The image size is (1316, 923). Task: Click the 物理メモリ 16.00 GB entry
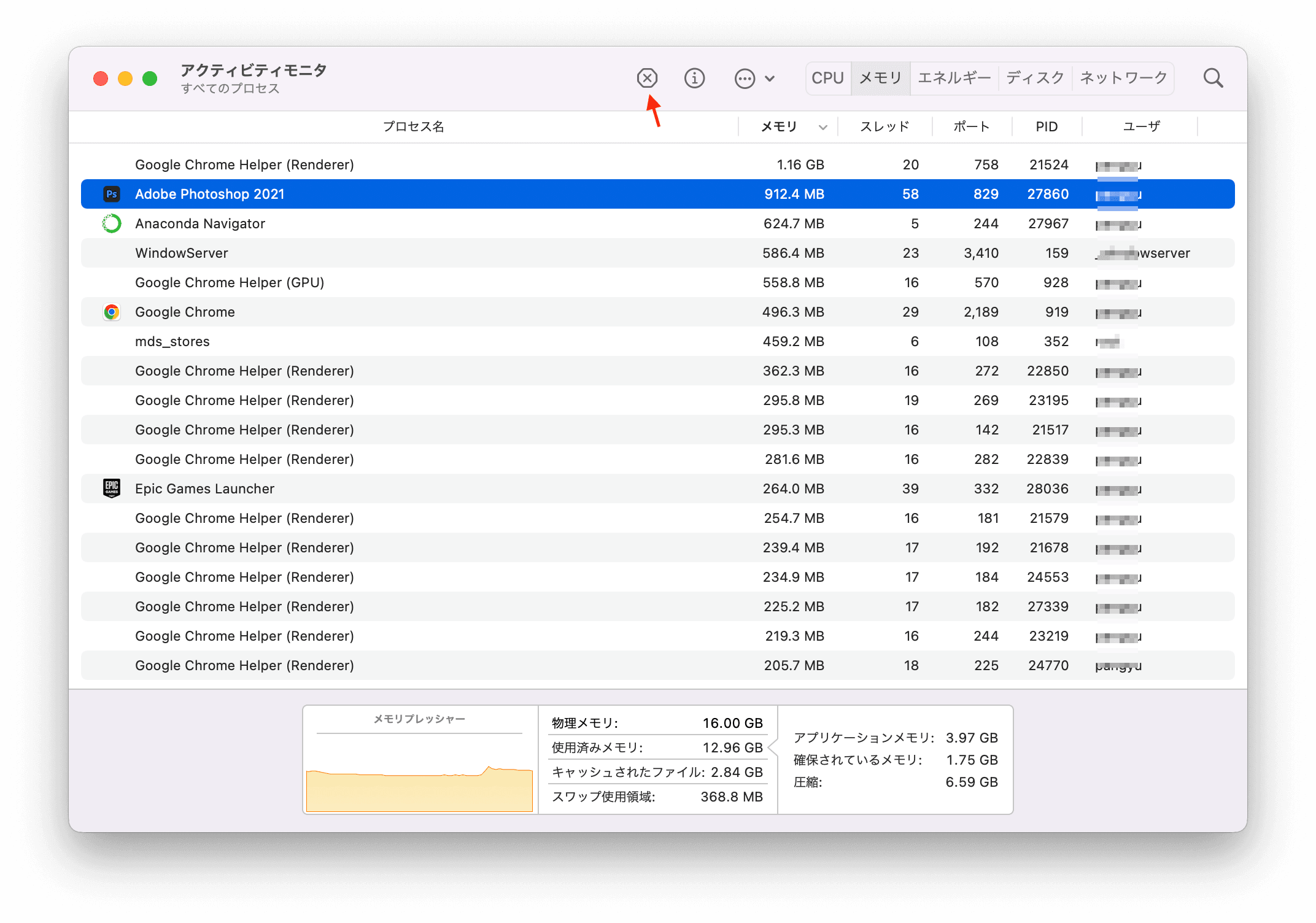pyautogui.click(x=657, y=723)
